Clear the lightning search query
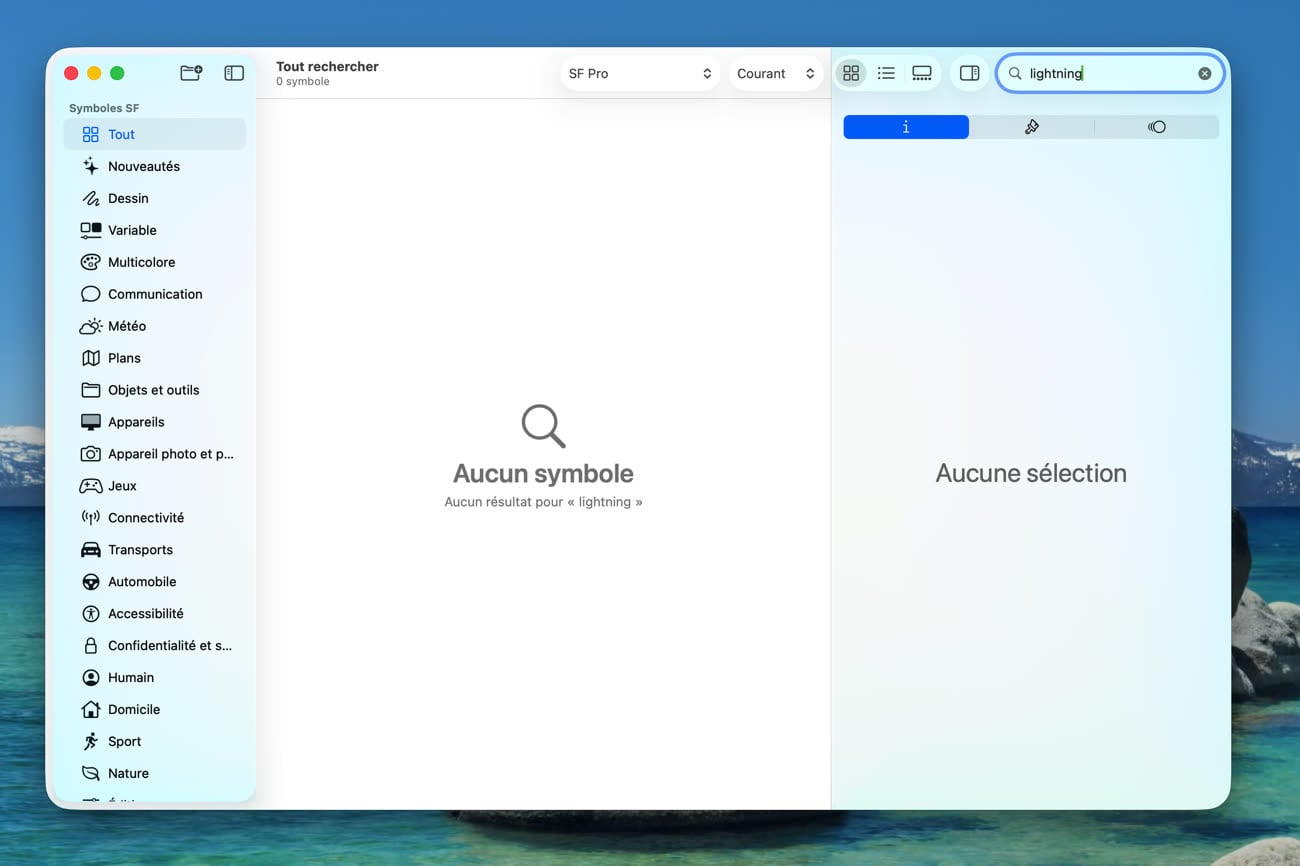The height and width of the screenshot is (866, 1300). pos(1205,72)
